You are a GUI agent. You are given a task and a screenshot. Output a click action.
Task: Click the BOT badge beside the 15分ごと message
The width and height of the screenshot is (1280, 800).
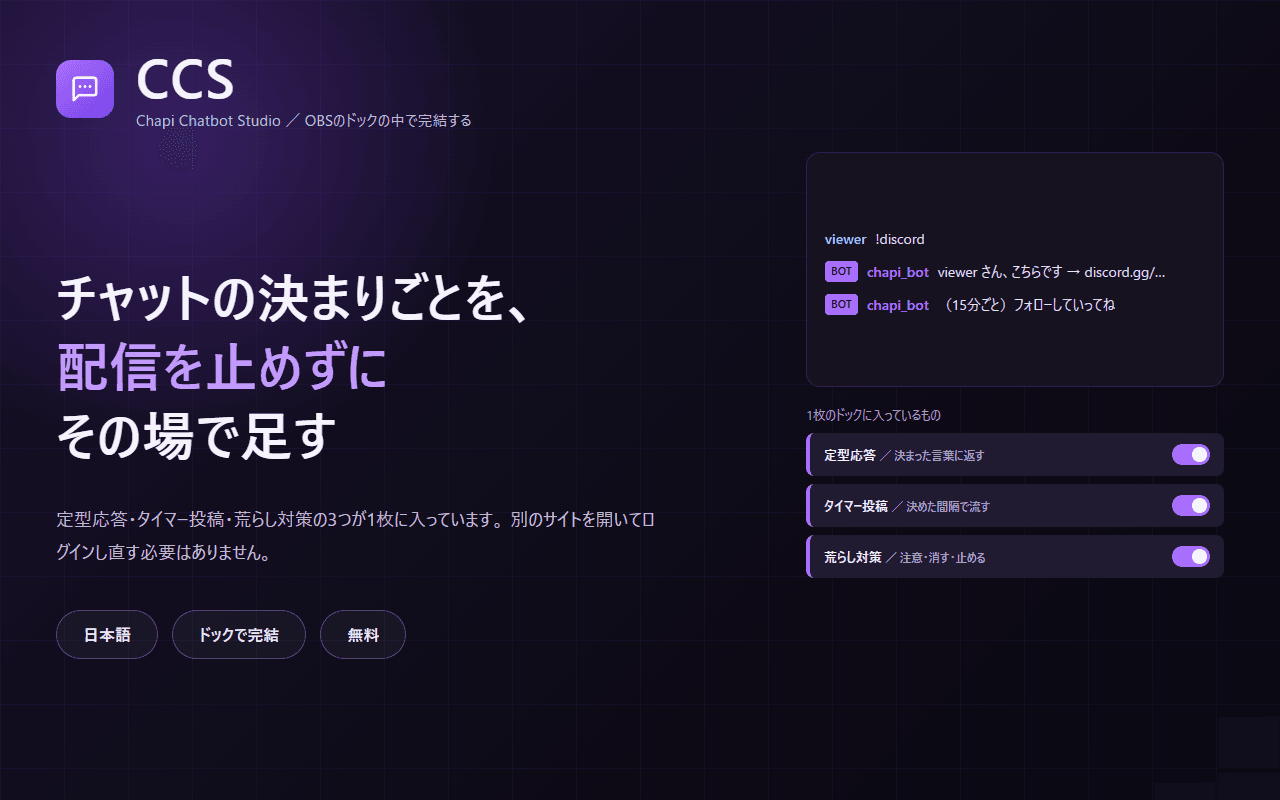pos(841,304)
